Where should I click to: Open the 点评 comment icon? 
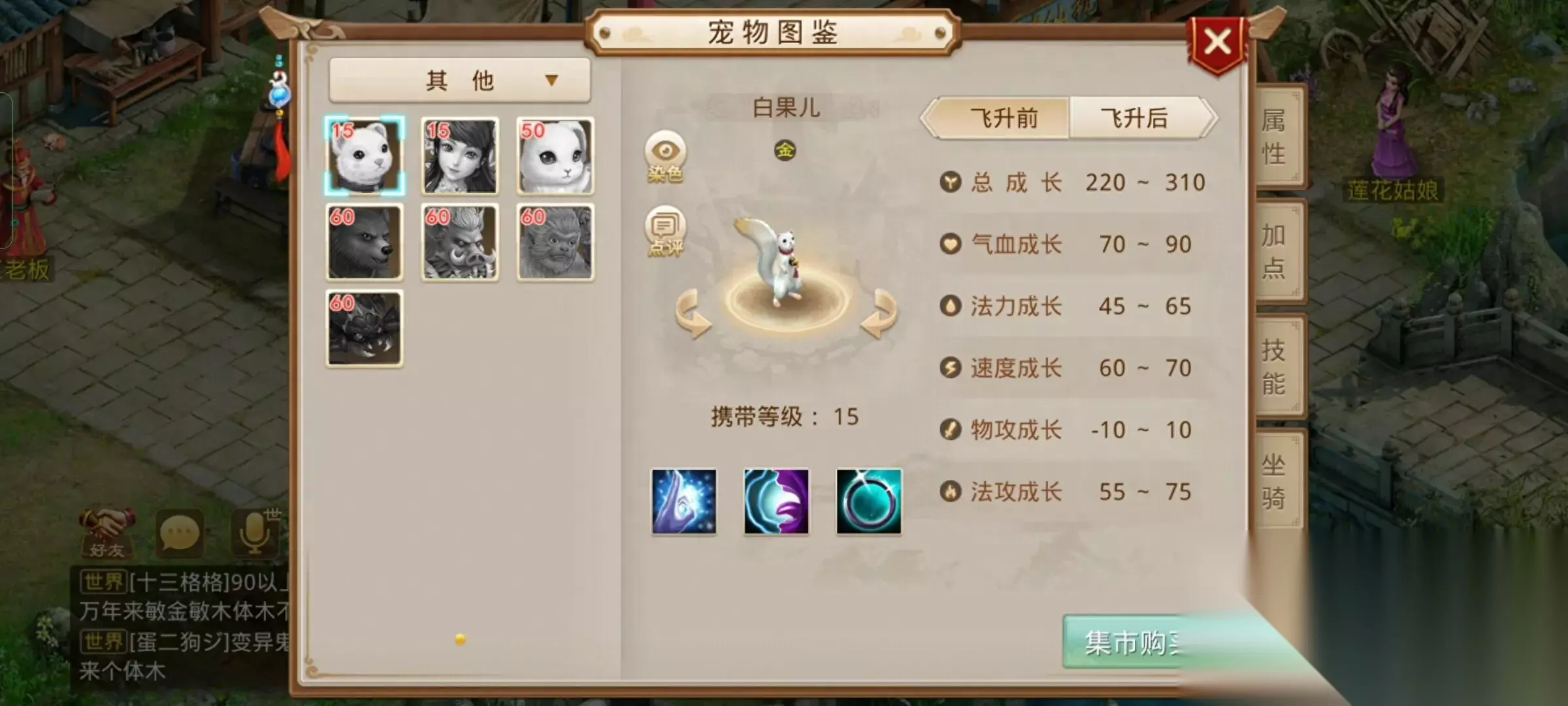coord(665,231)
